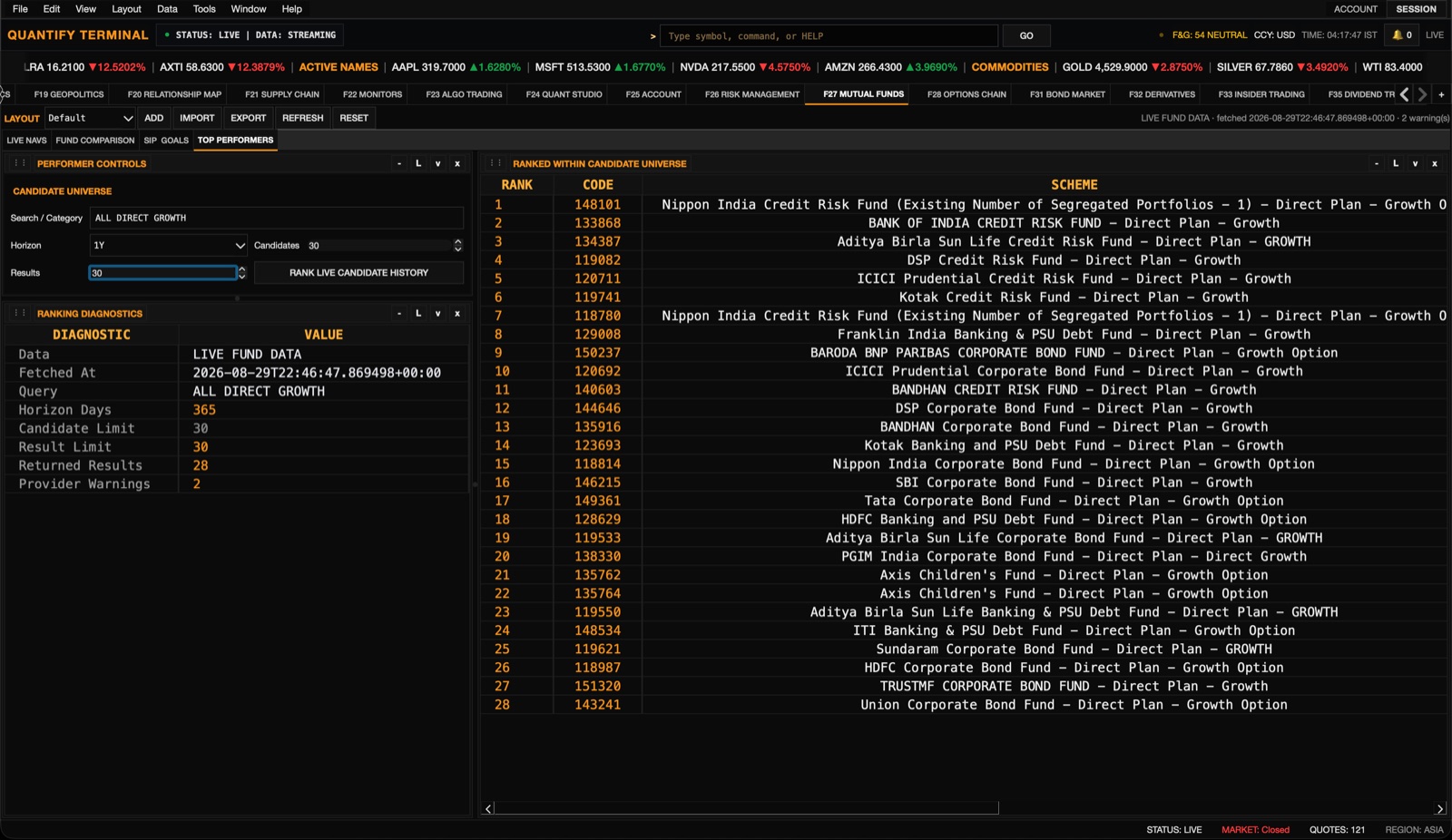
Task: Open the View menu
Action: (x=85, y=9)
